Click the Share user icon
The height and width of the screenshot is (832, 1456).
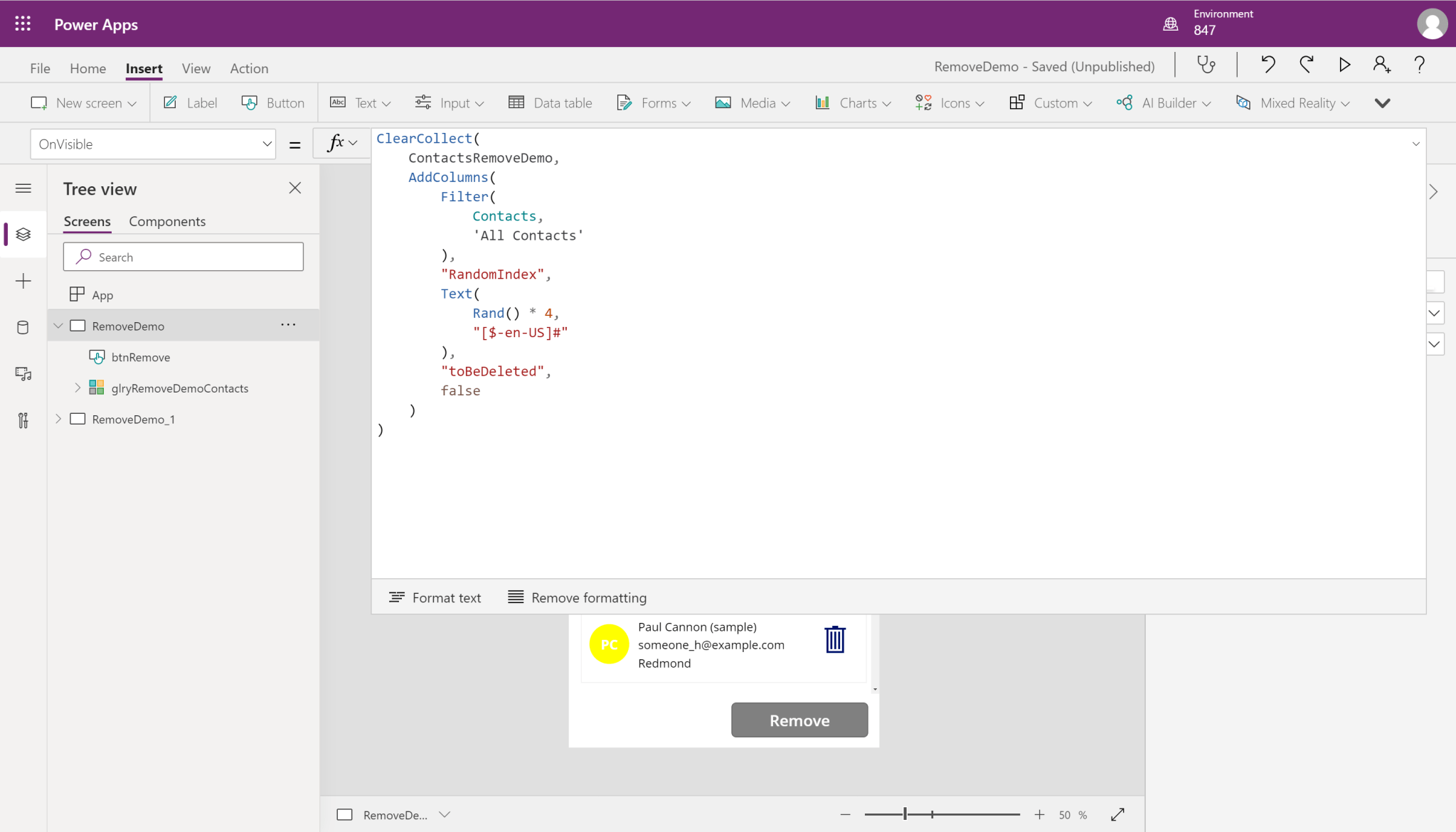click(1381, 65)
